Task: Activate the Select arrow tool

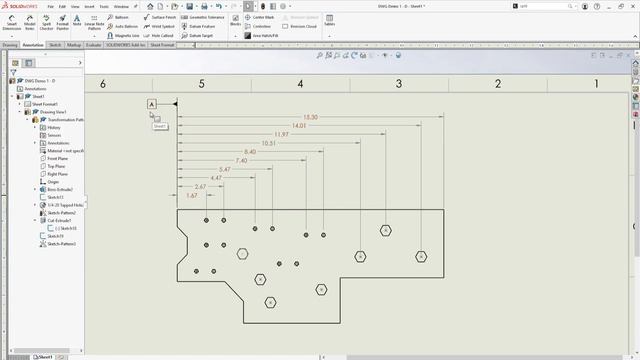Action: coord(248,6)
